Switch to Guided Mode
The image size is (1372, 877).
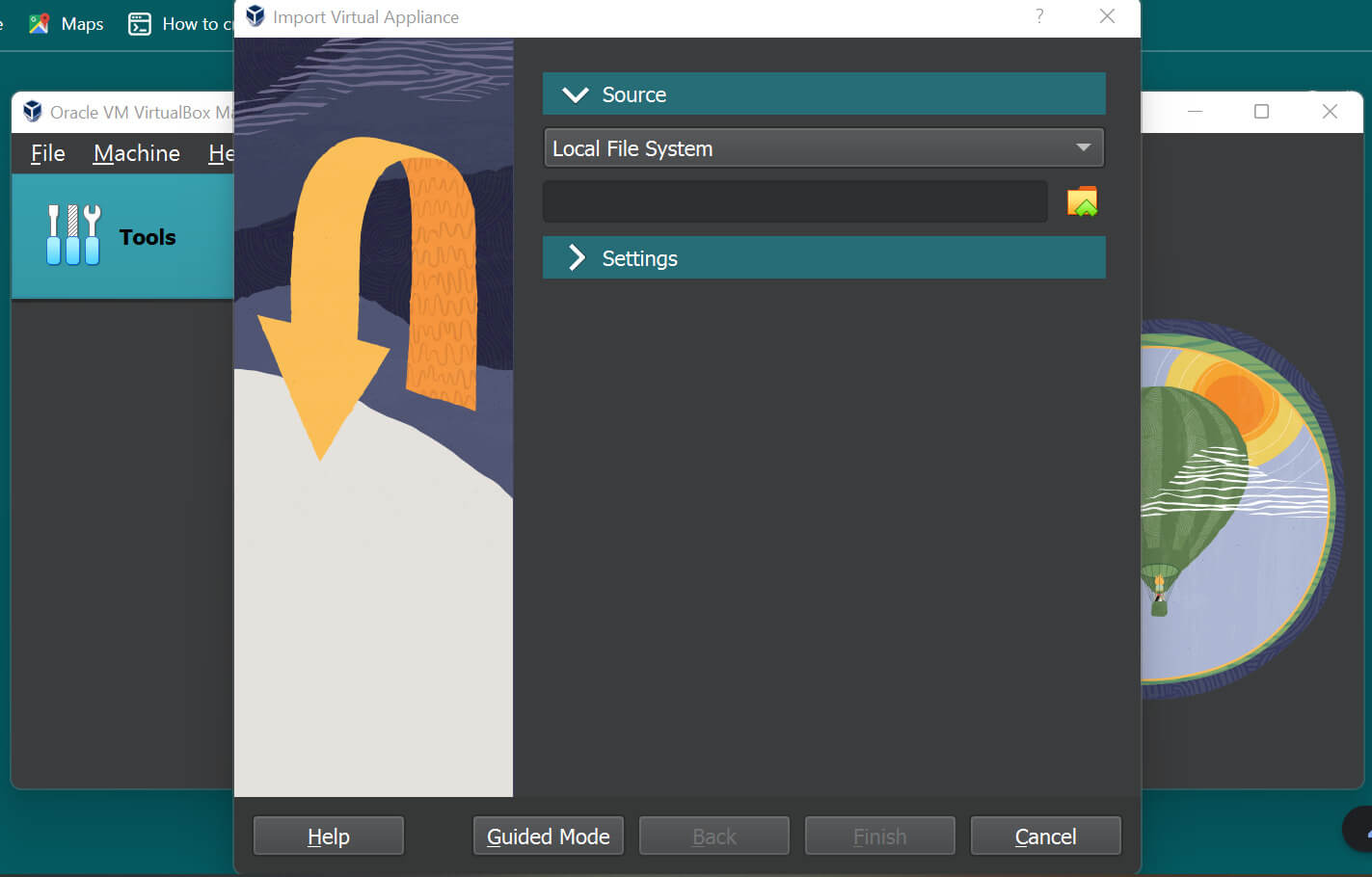tap(548, 836)
